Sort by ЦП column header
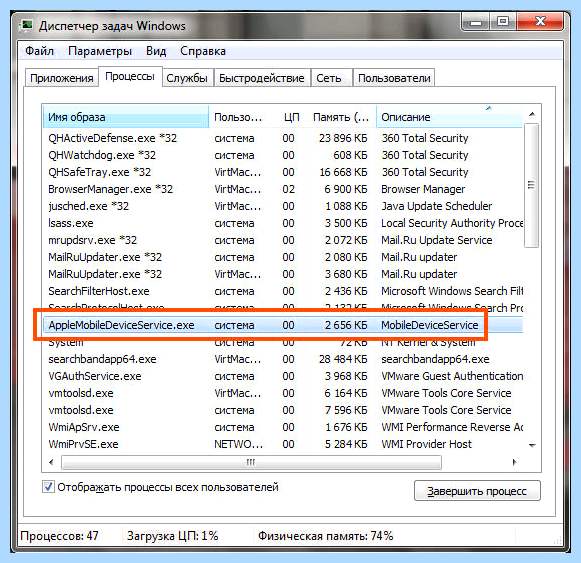Screen dimensions: 581x563 coord(291,117)
